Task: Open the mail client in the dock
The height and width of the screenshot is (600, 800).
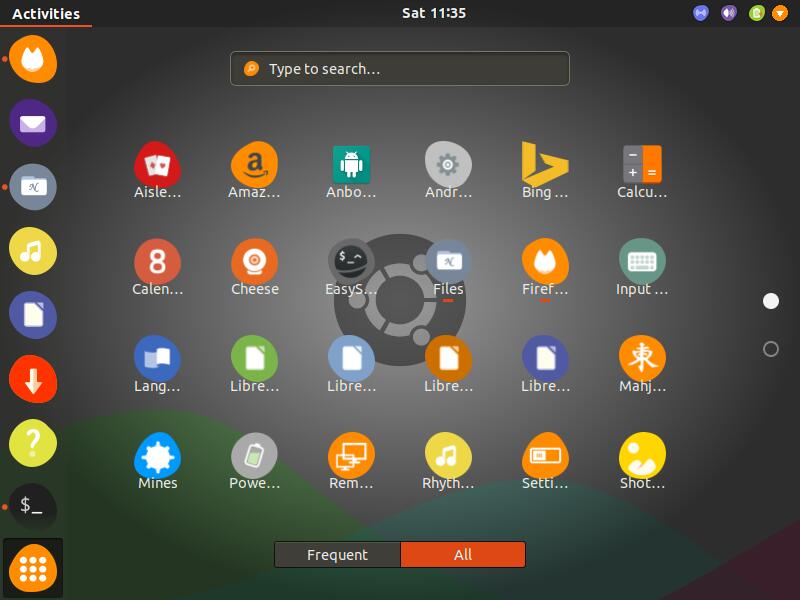Action: 33,123
